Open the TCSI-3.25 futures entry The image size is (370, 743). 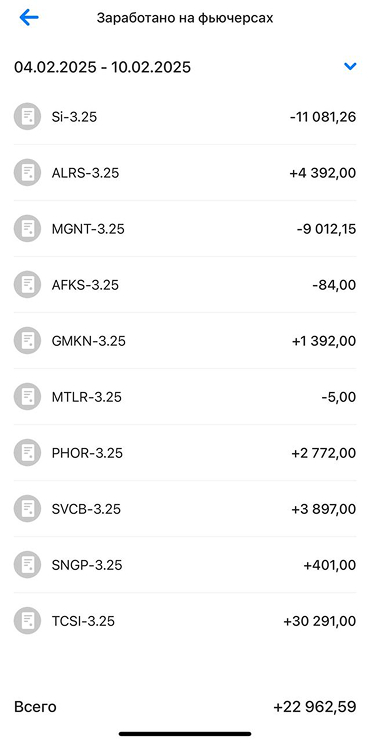[185, 621]
